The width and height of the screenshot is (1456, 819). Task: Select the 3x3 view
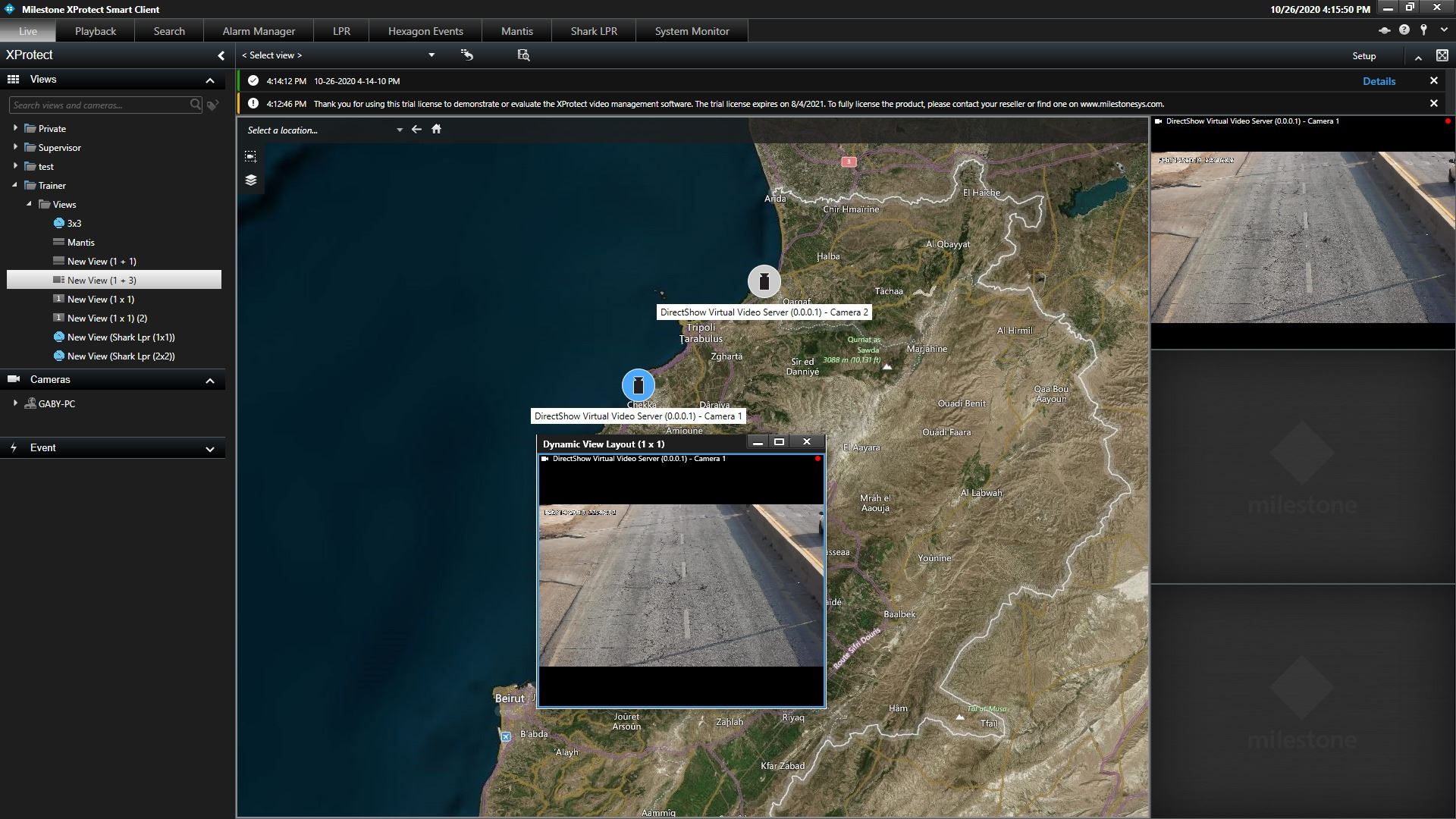coord(74,224)
